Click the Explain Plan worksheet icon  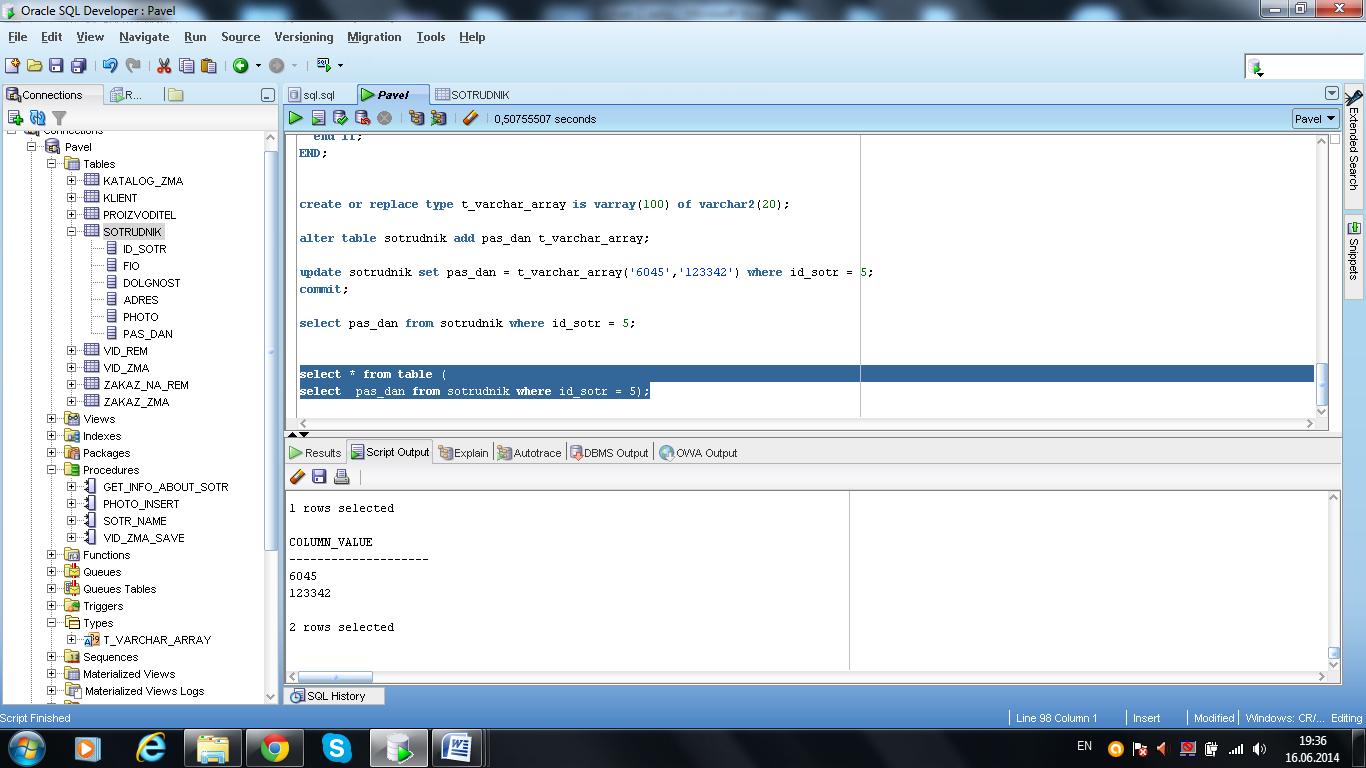point(417,118)
